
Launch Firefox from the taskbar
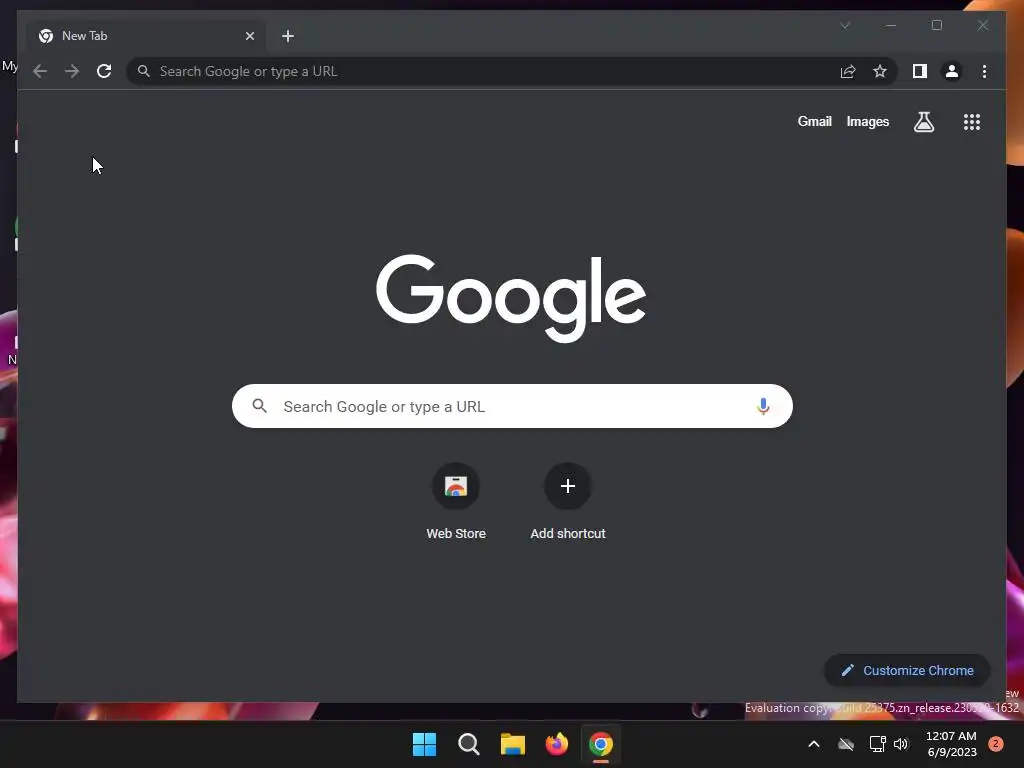[556, 744]
